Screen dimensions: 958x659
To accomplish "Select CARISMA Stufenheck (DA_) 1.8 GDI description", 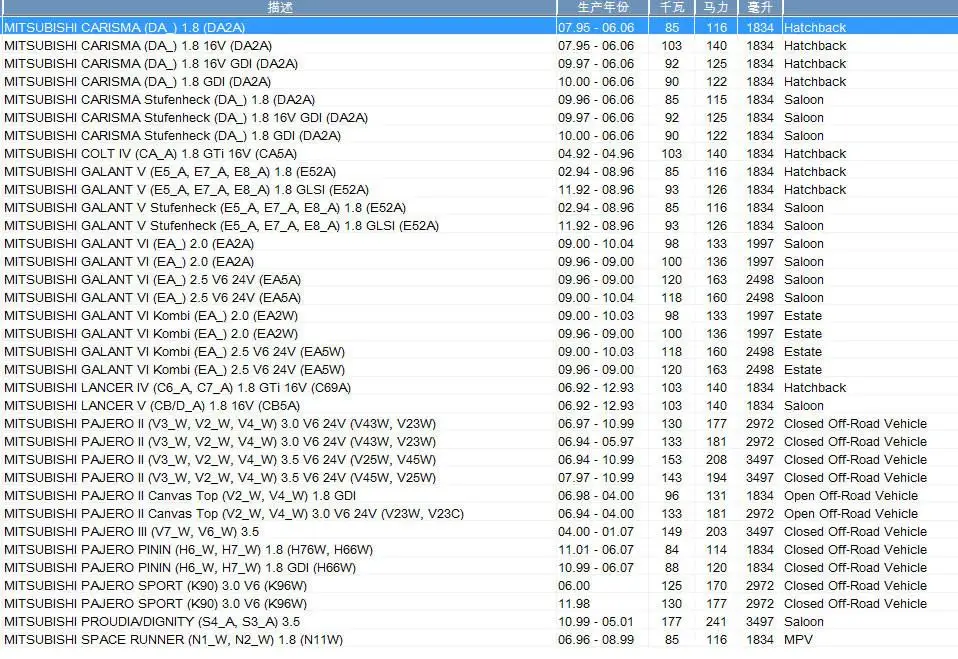I will [172, 136].
